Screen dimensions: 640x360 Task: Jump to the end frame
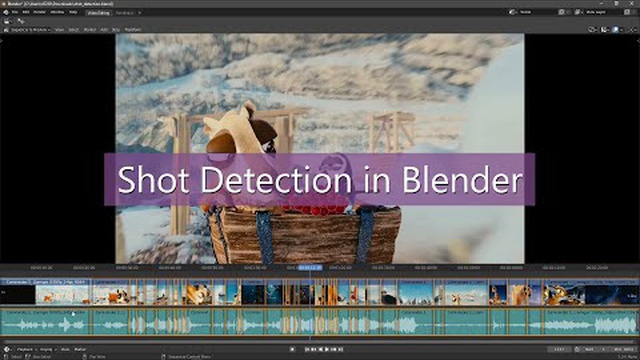[340, 349]
